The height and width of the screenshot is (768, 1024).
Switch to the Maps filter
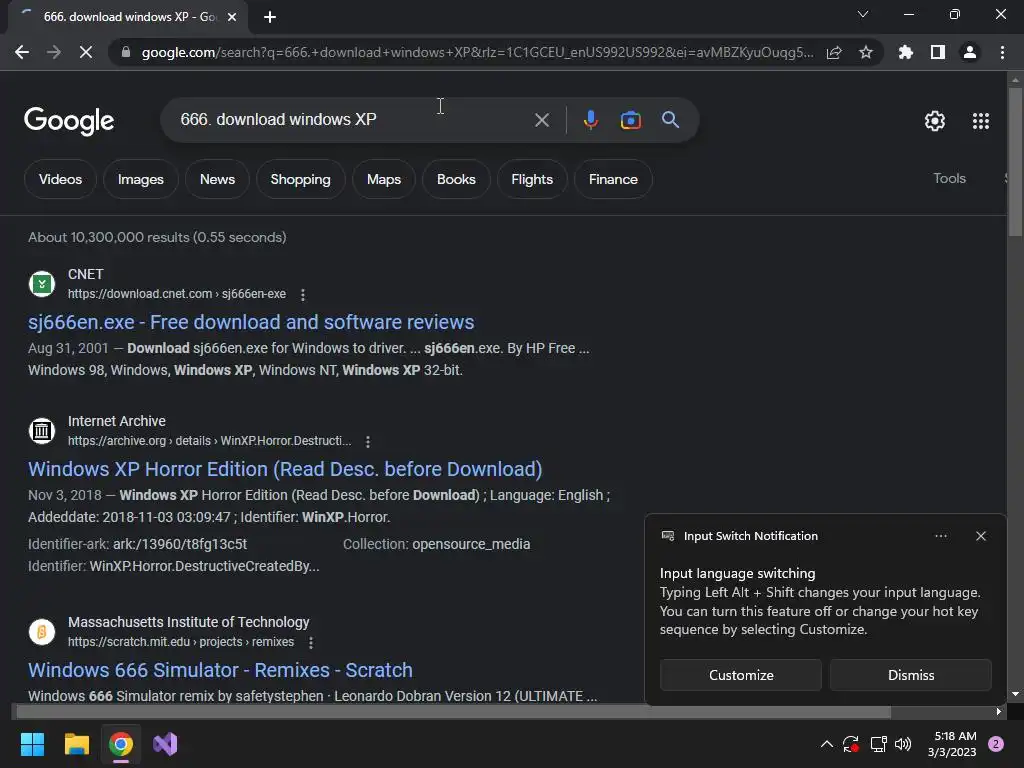tap(384, 179)
